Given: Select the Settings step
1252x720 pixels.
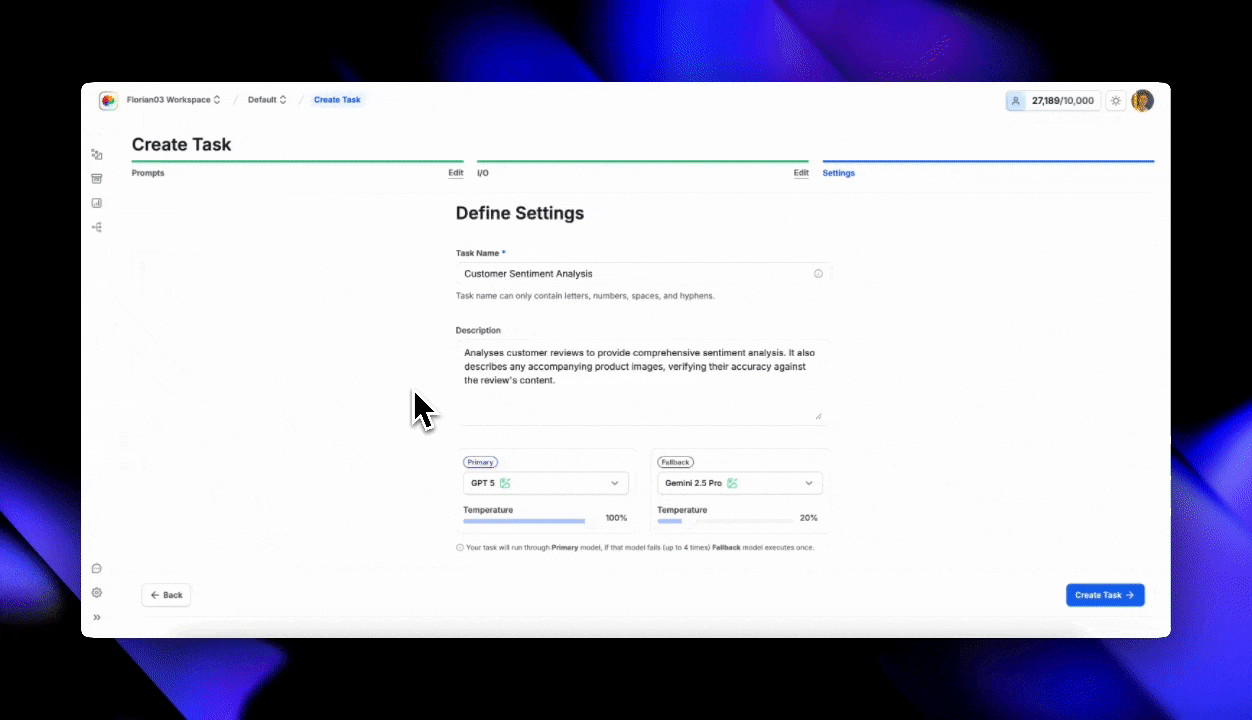Looking at the screenshot, I should (x=839, y=173).
